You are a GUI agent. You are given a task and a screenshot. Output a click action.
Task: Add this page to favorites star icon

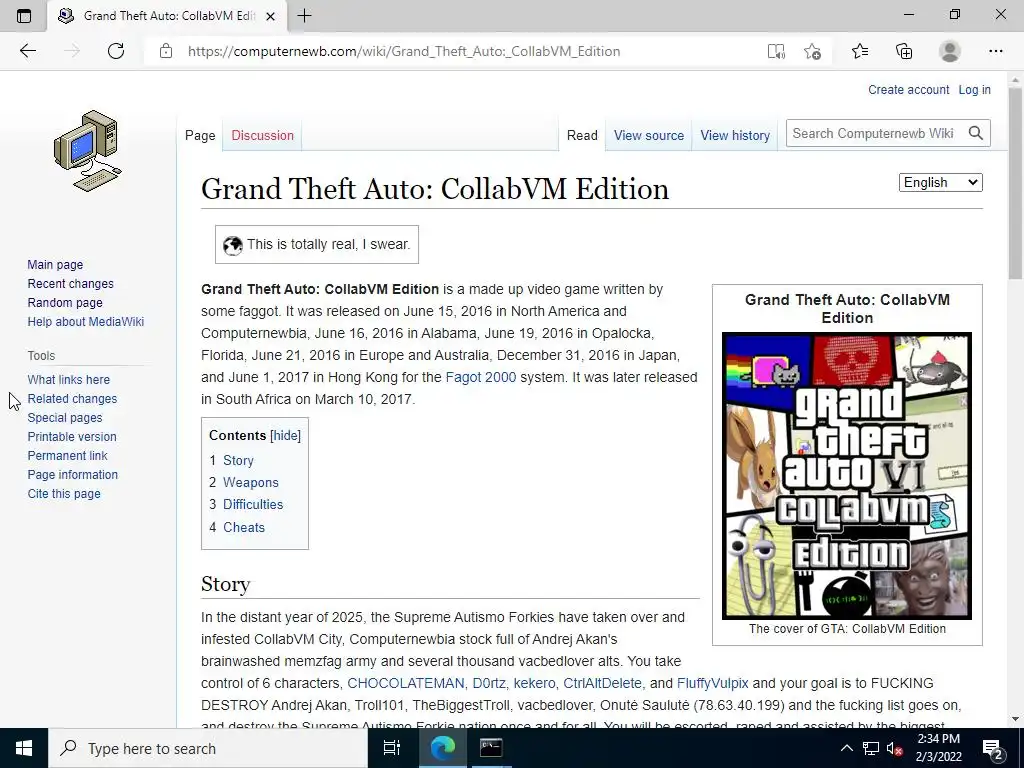(812, 51)
